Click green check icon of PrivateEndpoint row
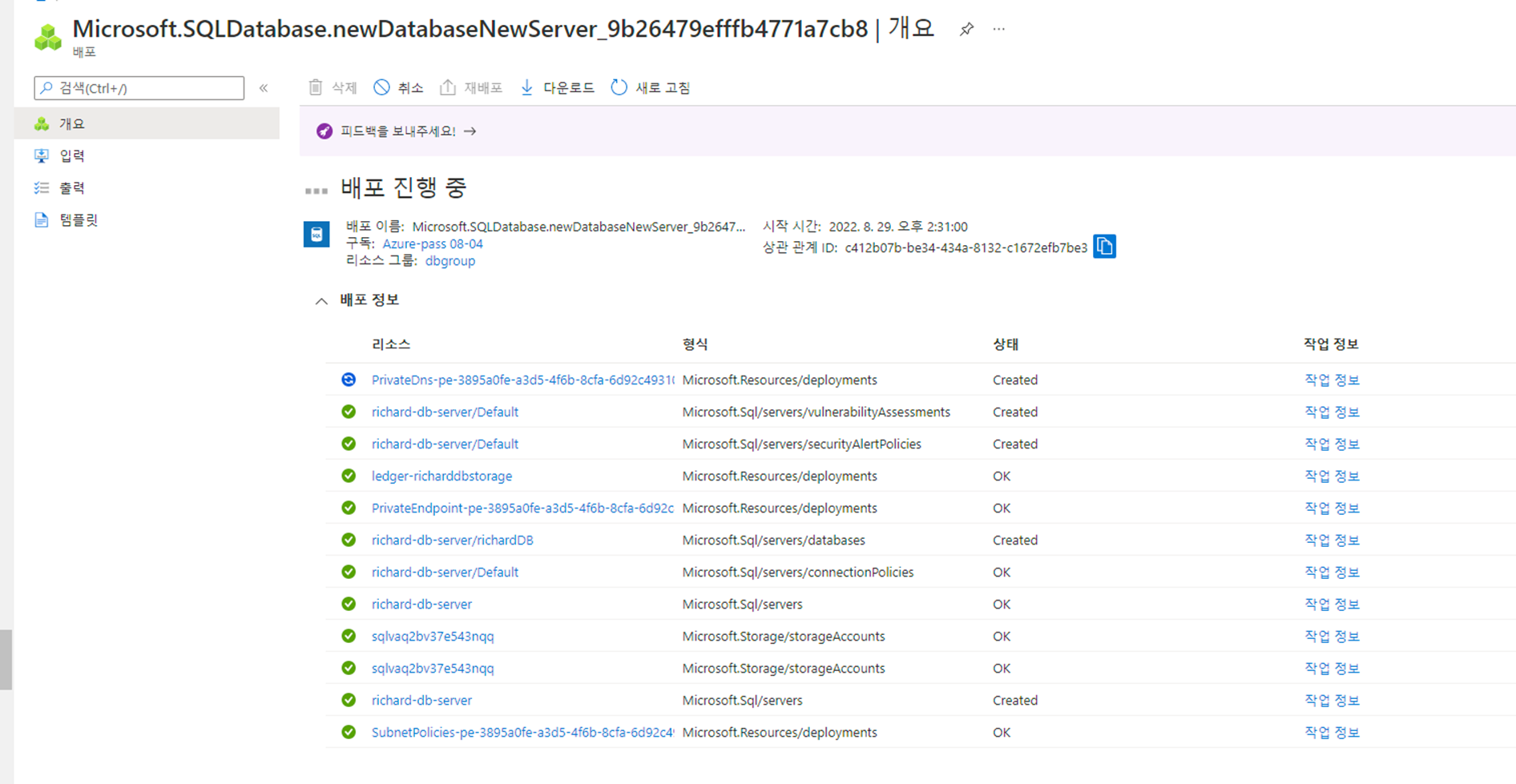The width and height of the screenshot is (1516, 784). [349, 508]
